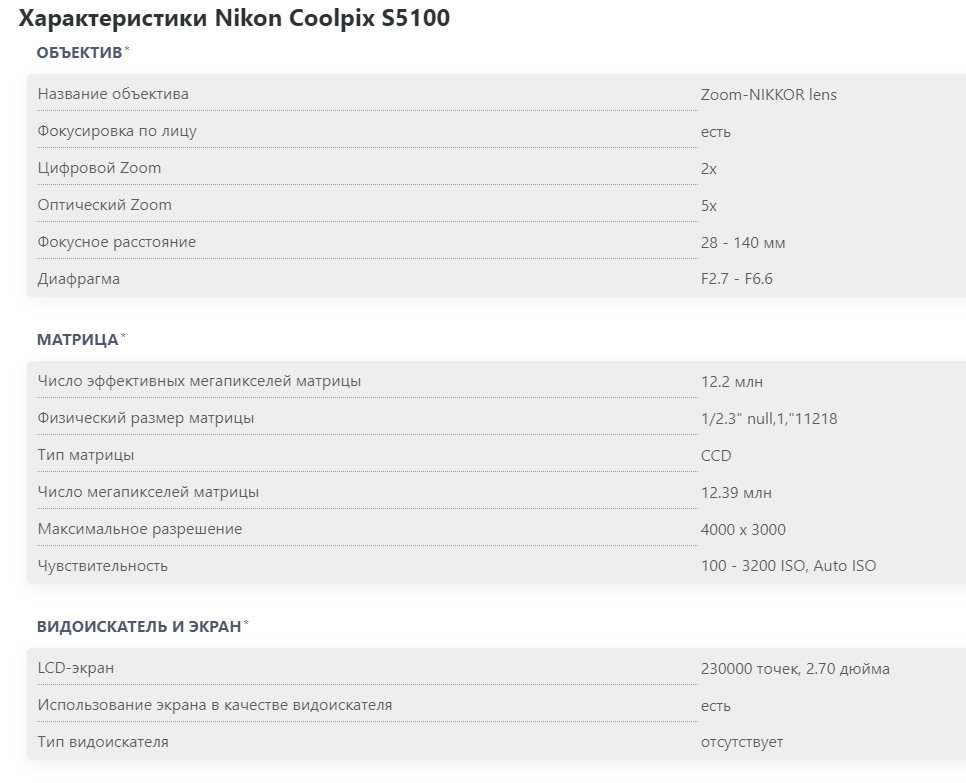Click the Zoom-NIKKOR lens value
The image size is (966, 783).
(x=769, y=95)
